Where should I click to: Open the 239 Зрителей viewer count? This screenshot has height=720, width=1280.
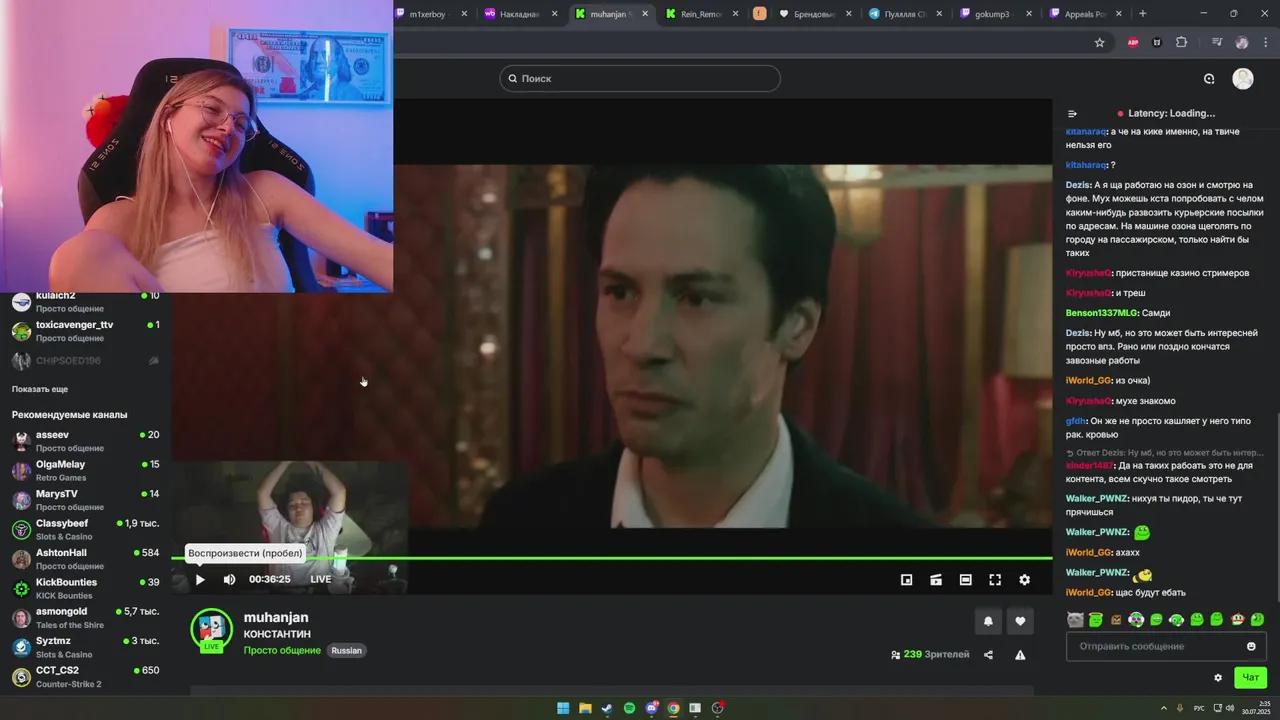point(930,654)
